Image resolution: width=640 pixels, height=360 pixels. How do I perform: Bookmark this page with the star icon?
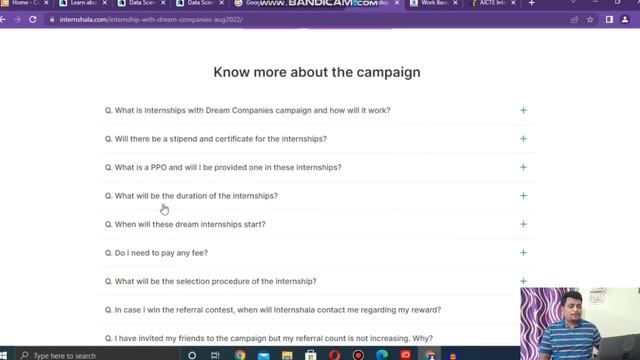click(590, 20)
